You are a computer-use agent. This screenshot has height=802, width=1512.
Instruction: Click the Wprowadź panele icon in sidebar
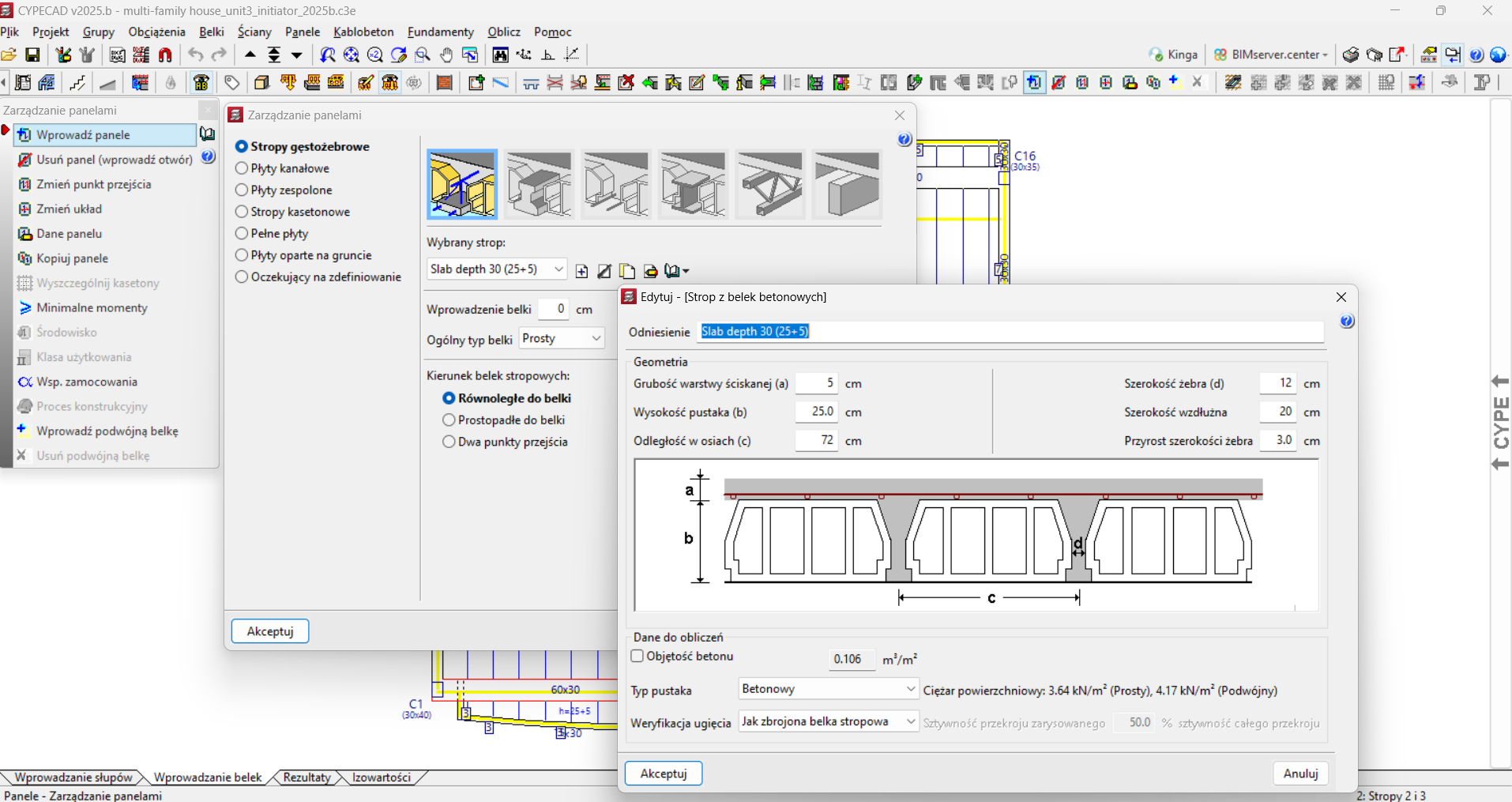(x=24, y=135)
